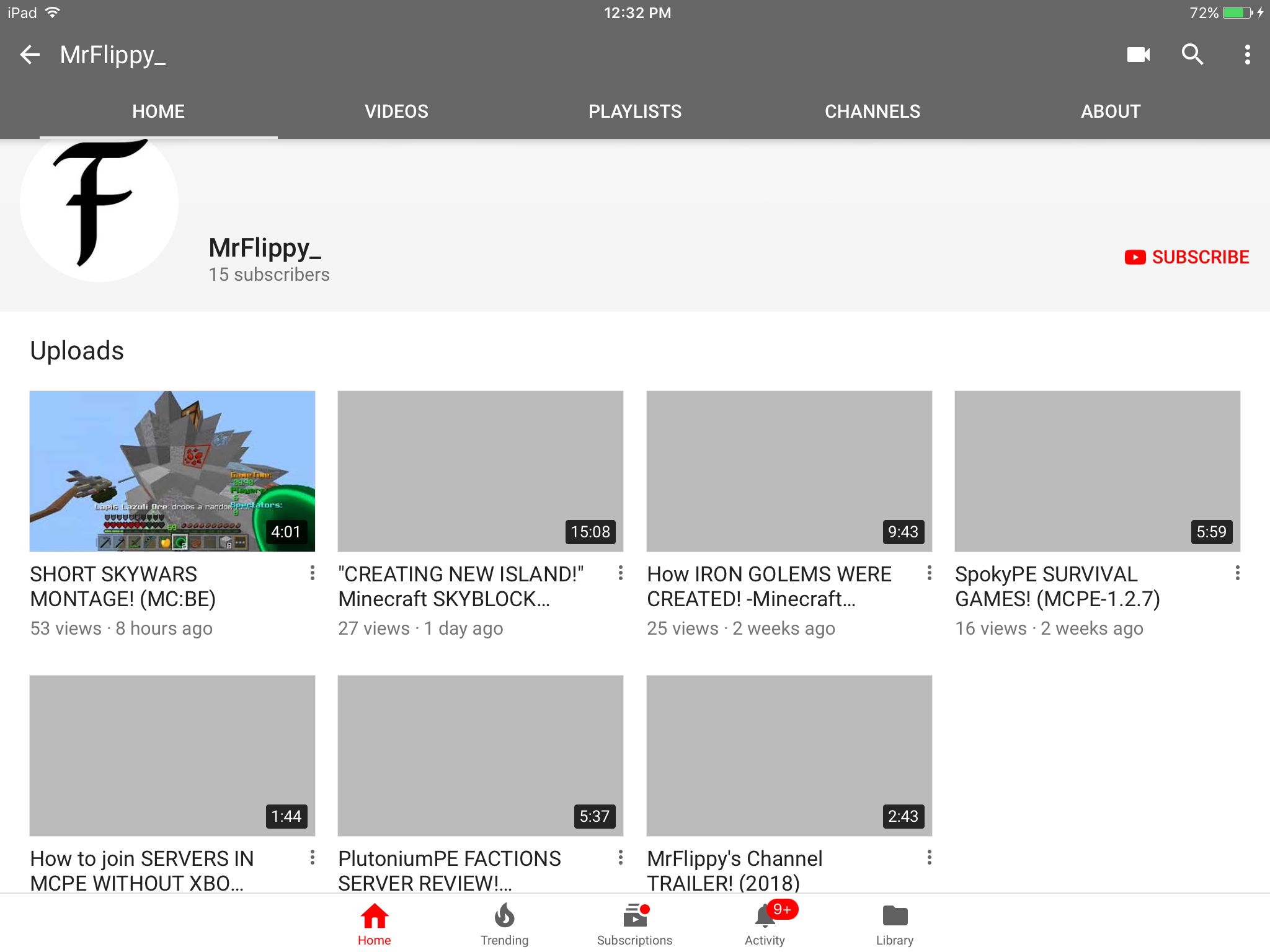Open options menu for join SERVERS video

pos(313,858)
